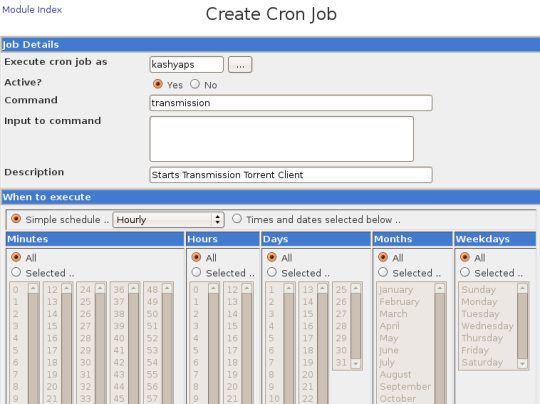Select Active Yes radio button
540x404 pixels.
tap(158, 84)
